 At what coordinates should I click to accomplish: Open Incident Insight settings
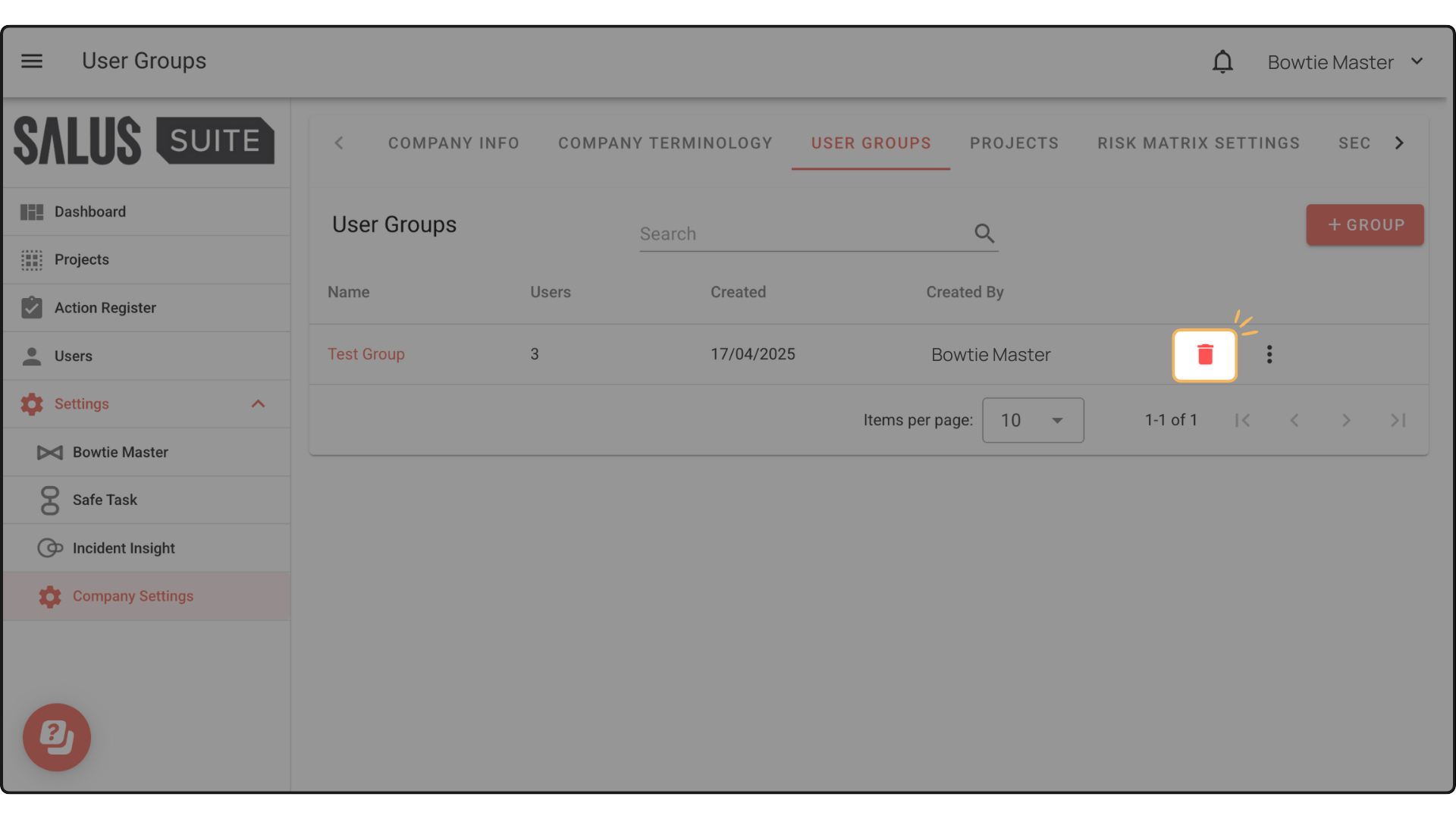coord(124,548)
